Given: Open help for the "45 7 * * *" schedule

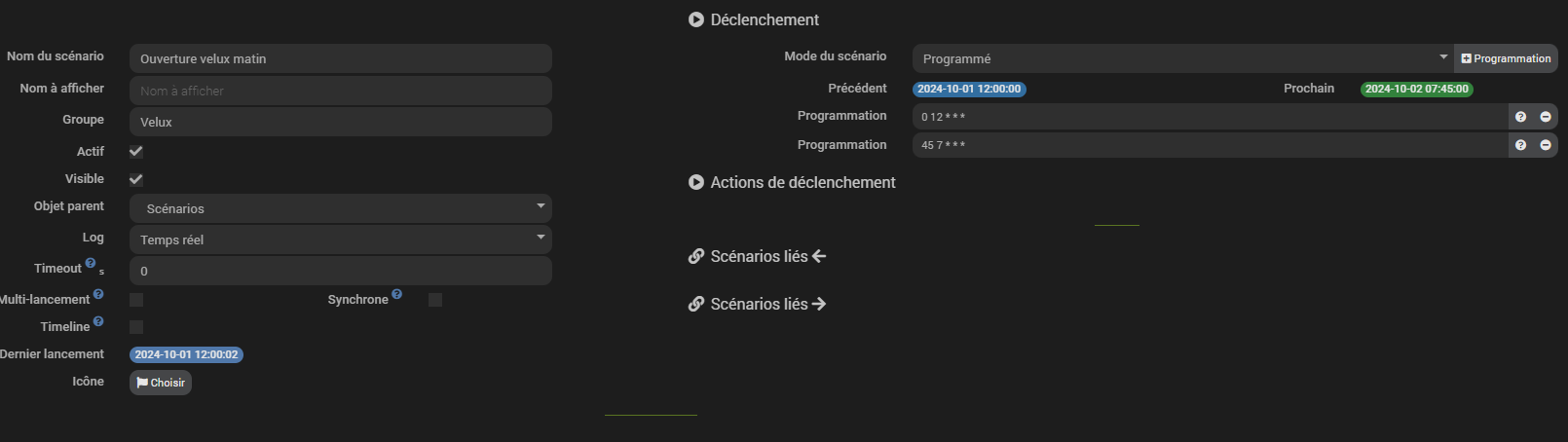Looking at the screenshot, I should point(1520,145).
